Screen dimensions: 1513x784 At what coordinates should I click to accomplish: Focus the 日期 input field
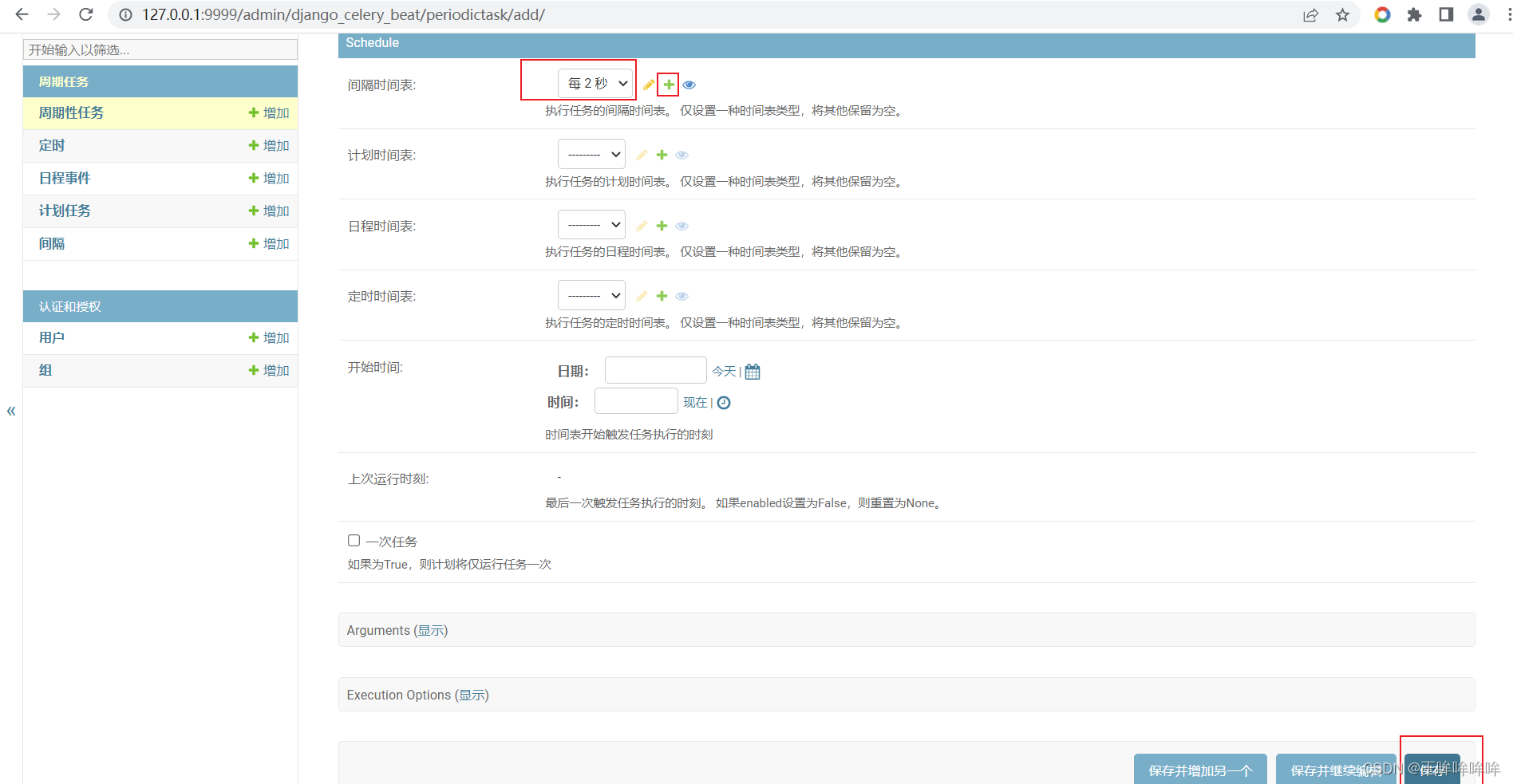tap(656, 371)
